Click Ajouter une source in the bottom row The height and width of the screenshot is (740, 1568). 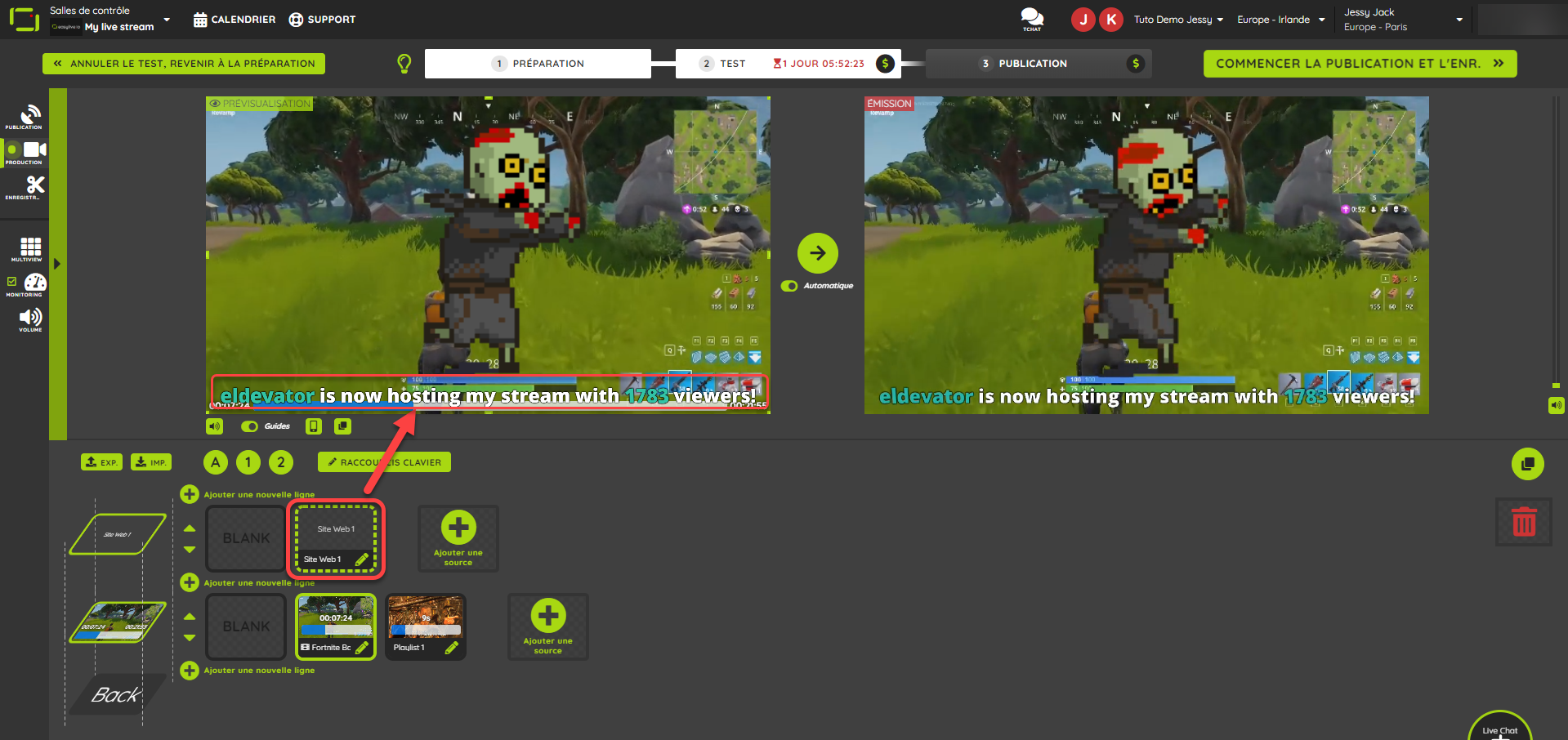pos(548,626)
